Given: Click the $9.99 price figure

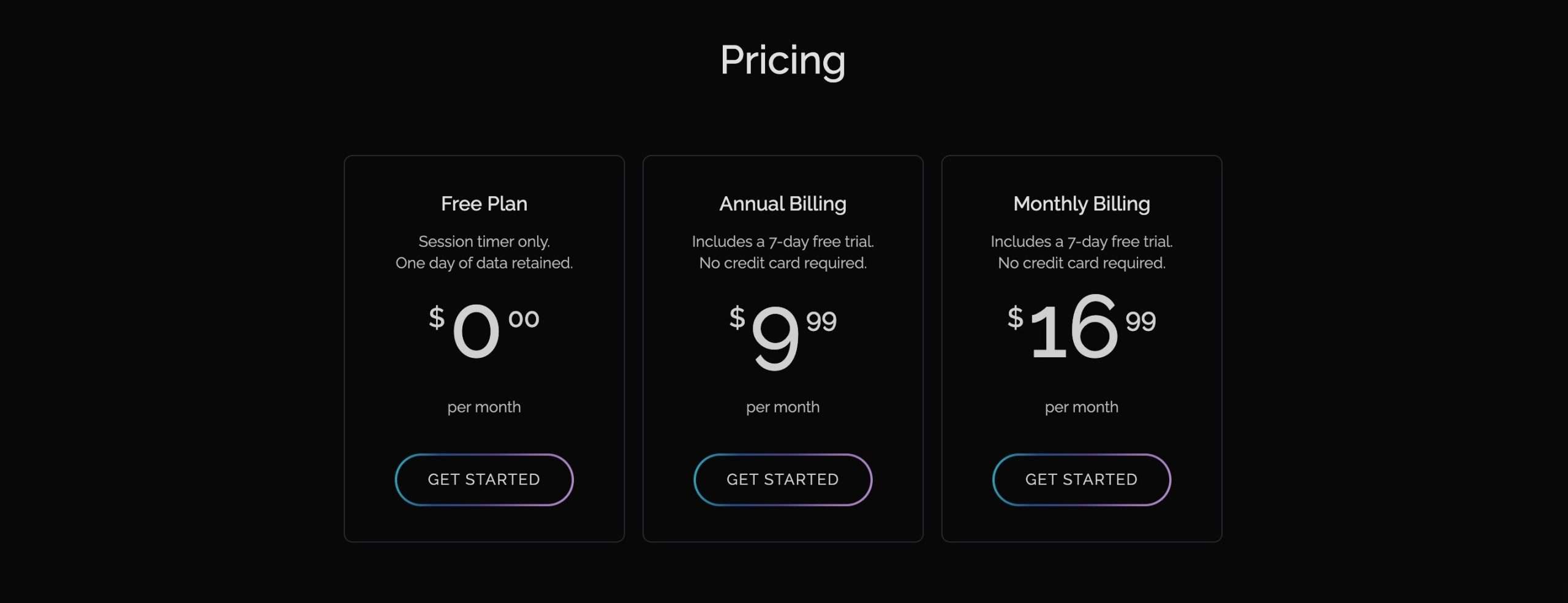Looking at the screenshot, I should [783, 336].
